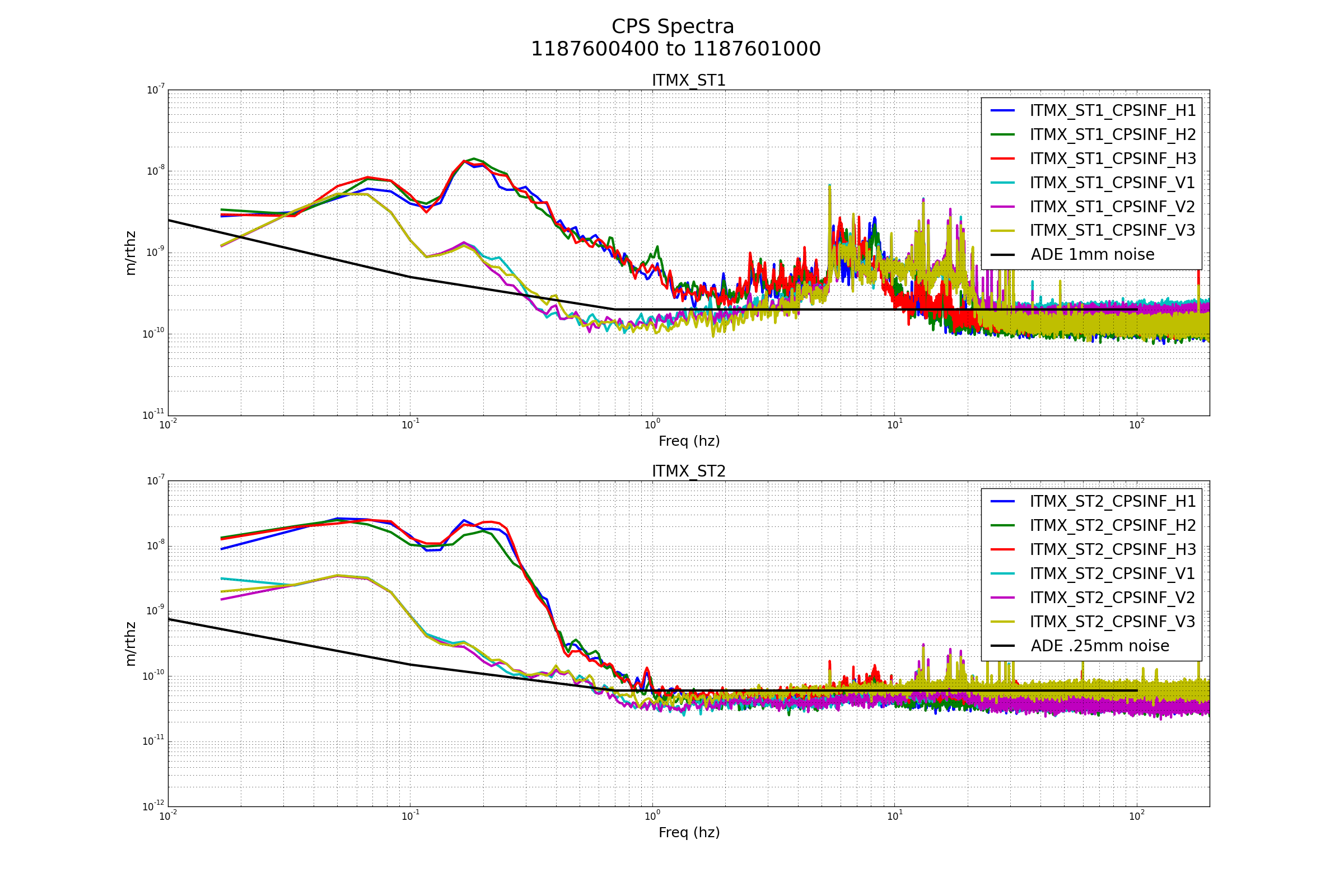
Task: Click the bottom plot's m/rthz y-axis label
Action: pyautogui.click(x=131, y=644)
